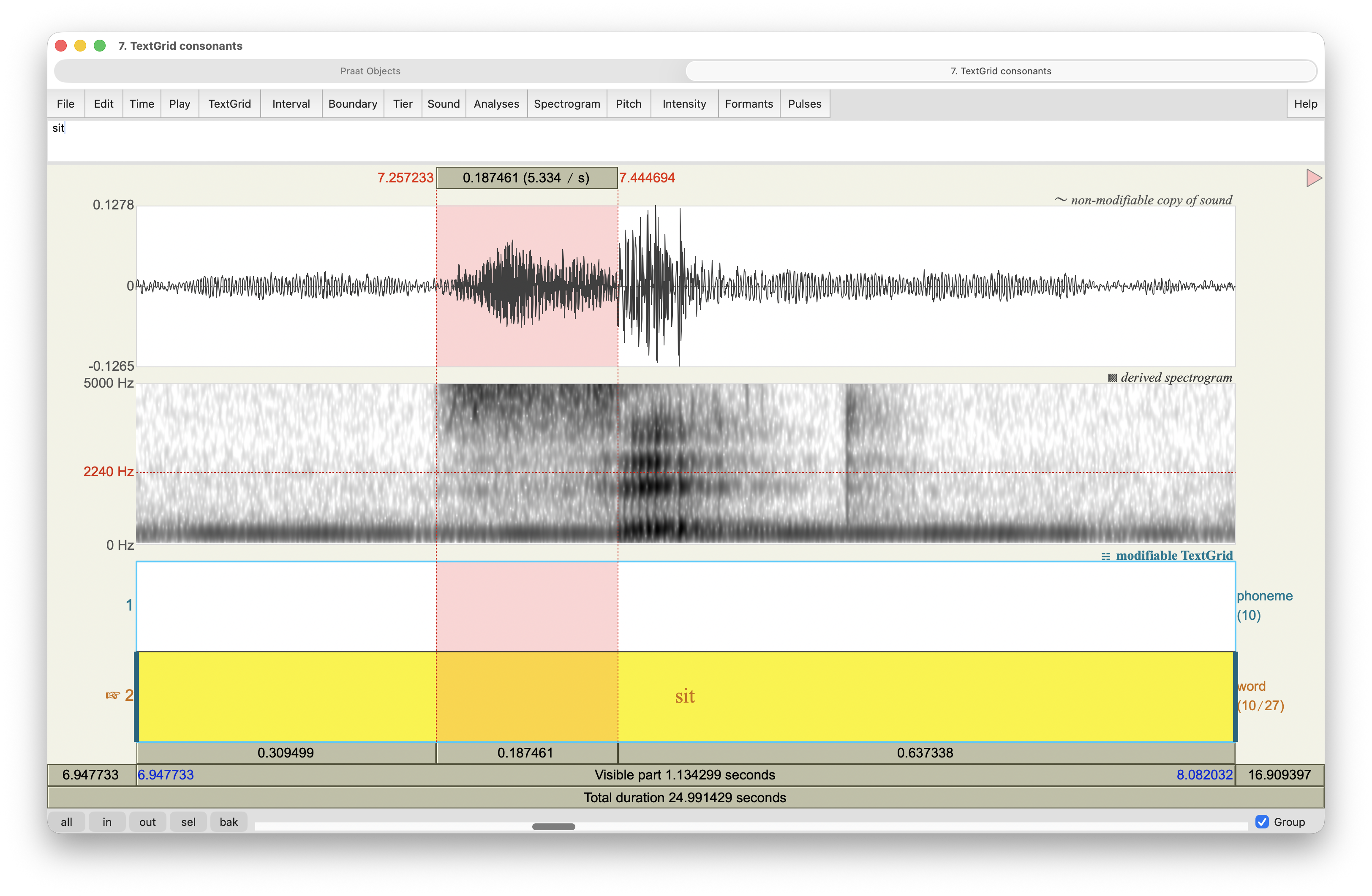Play the 0.187461 segment below the tiers
Screen dimensions: 1372x896
(x=527, y=753)
